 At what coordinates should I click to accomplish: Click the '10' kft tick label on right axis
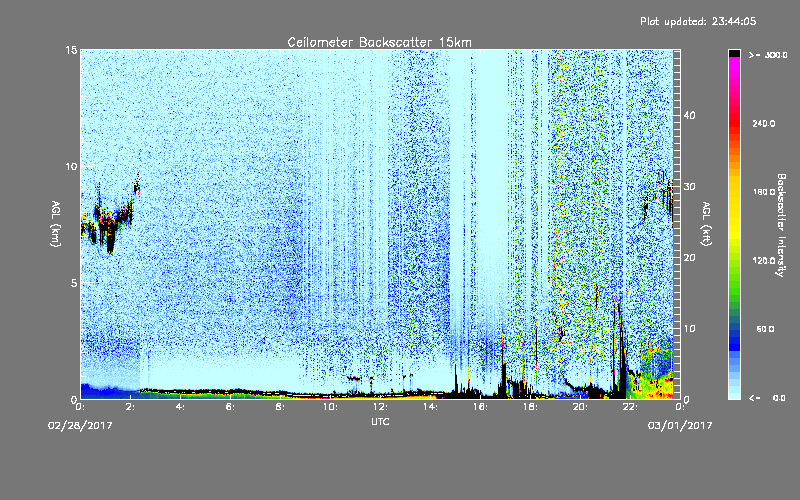click(x=689, y=329)
